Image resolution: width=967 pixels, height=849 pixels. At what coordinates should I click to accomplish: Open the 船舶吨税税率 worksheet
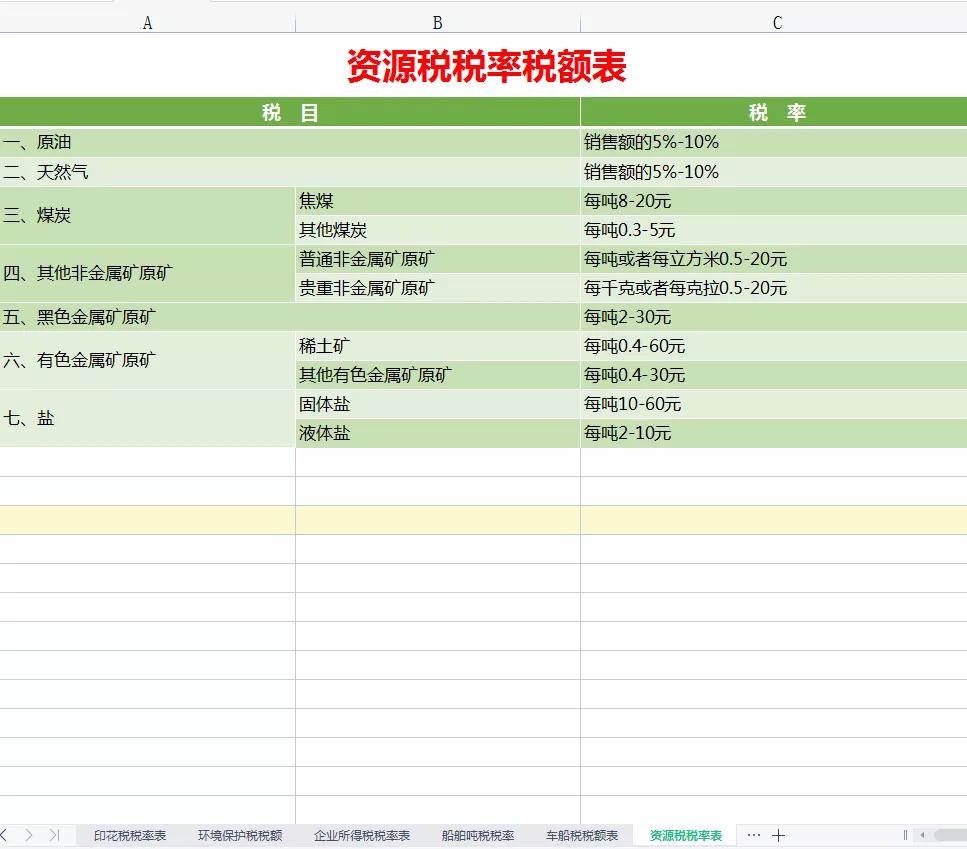click(478, 834)
